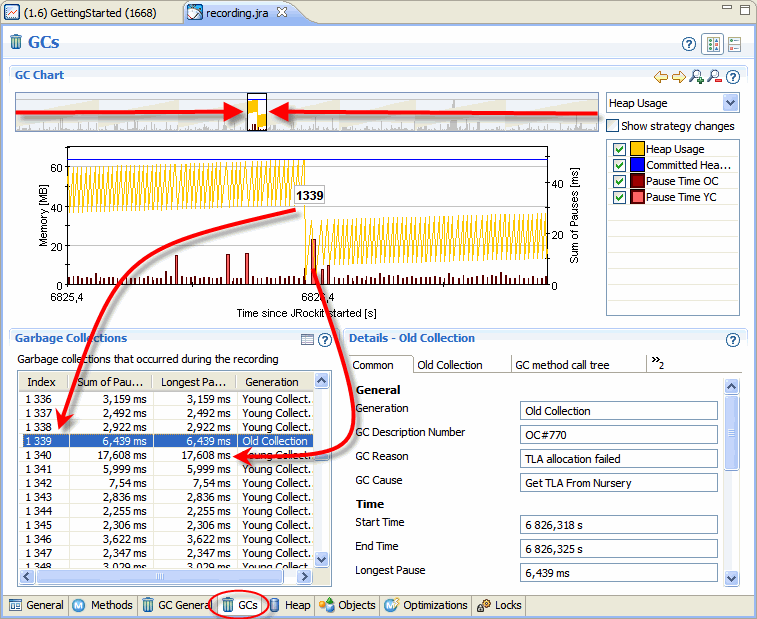Click the yellow back arrow in GC Chart

(x=660, y=76)
